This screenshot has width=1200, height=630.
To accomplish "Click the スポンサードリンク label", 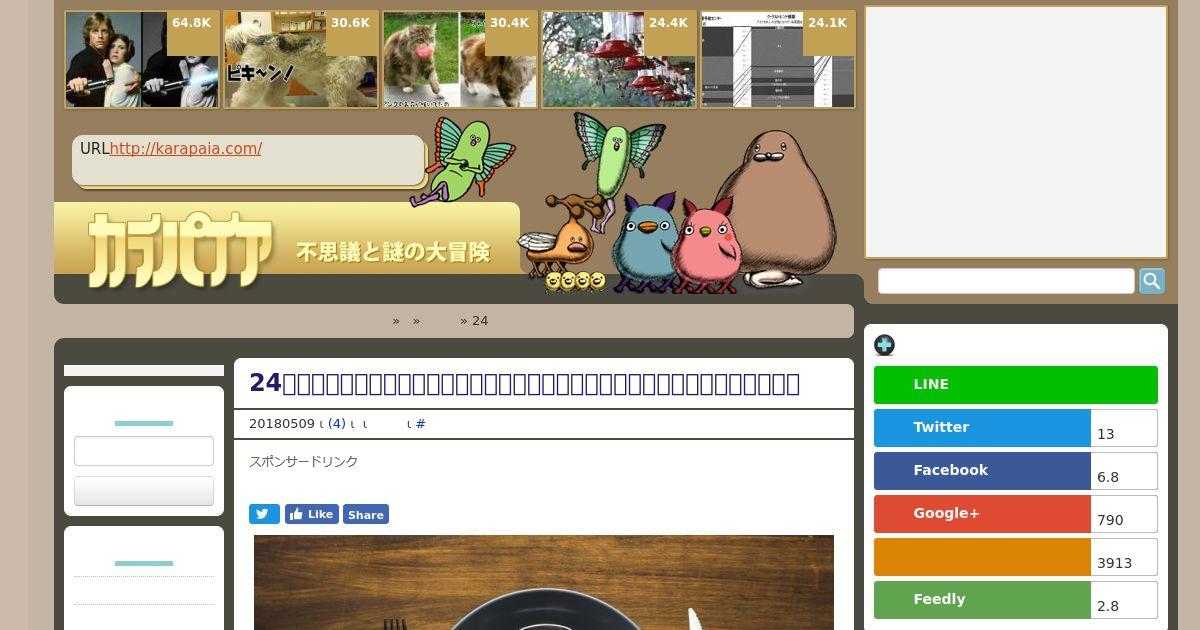I will (303, 462).
